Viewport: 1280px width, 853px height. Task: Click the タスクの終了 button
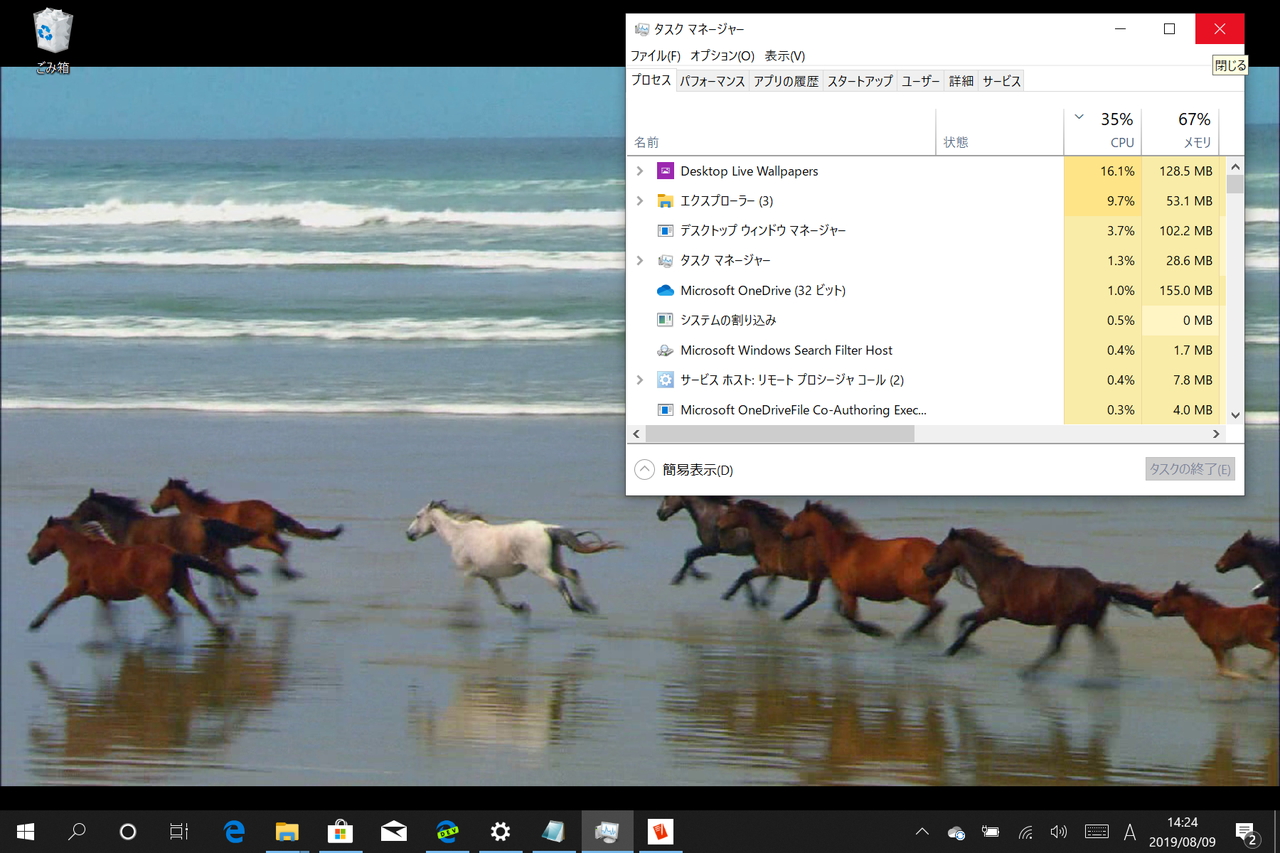tap(1190, 468)
